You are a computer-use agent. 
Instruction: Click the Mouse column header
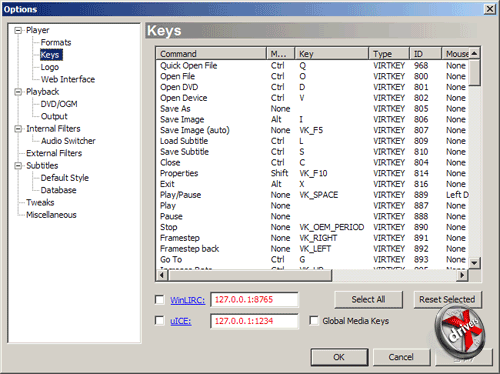[455, 54]
